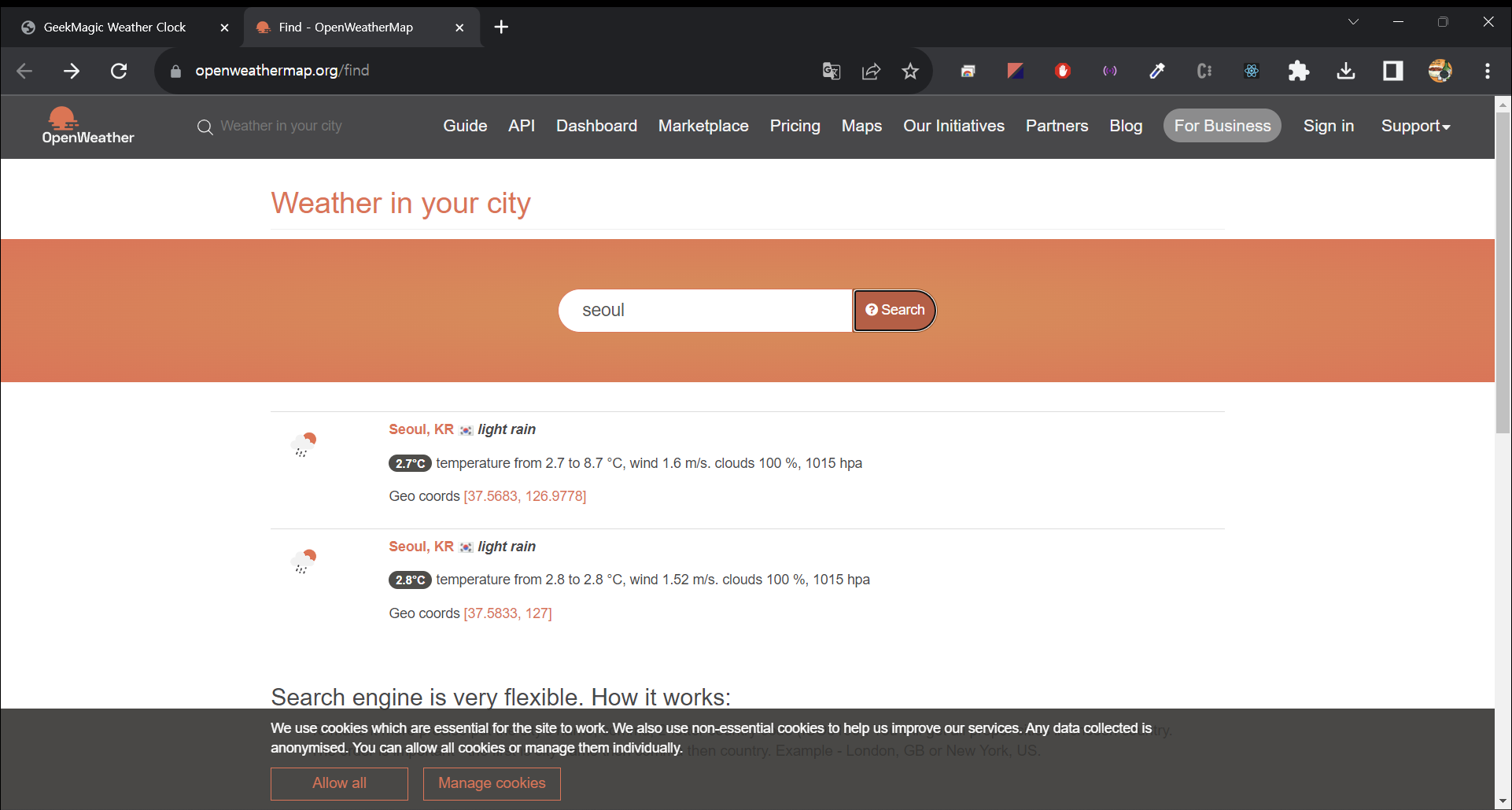Close the GeekMagic Weather Clock tab

tap(224, 28)
